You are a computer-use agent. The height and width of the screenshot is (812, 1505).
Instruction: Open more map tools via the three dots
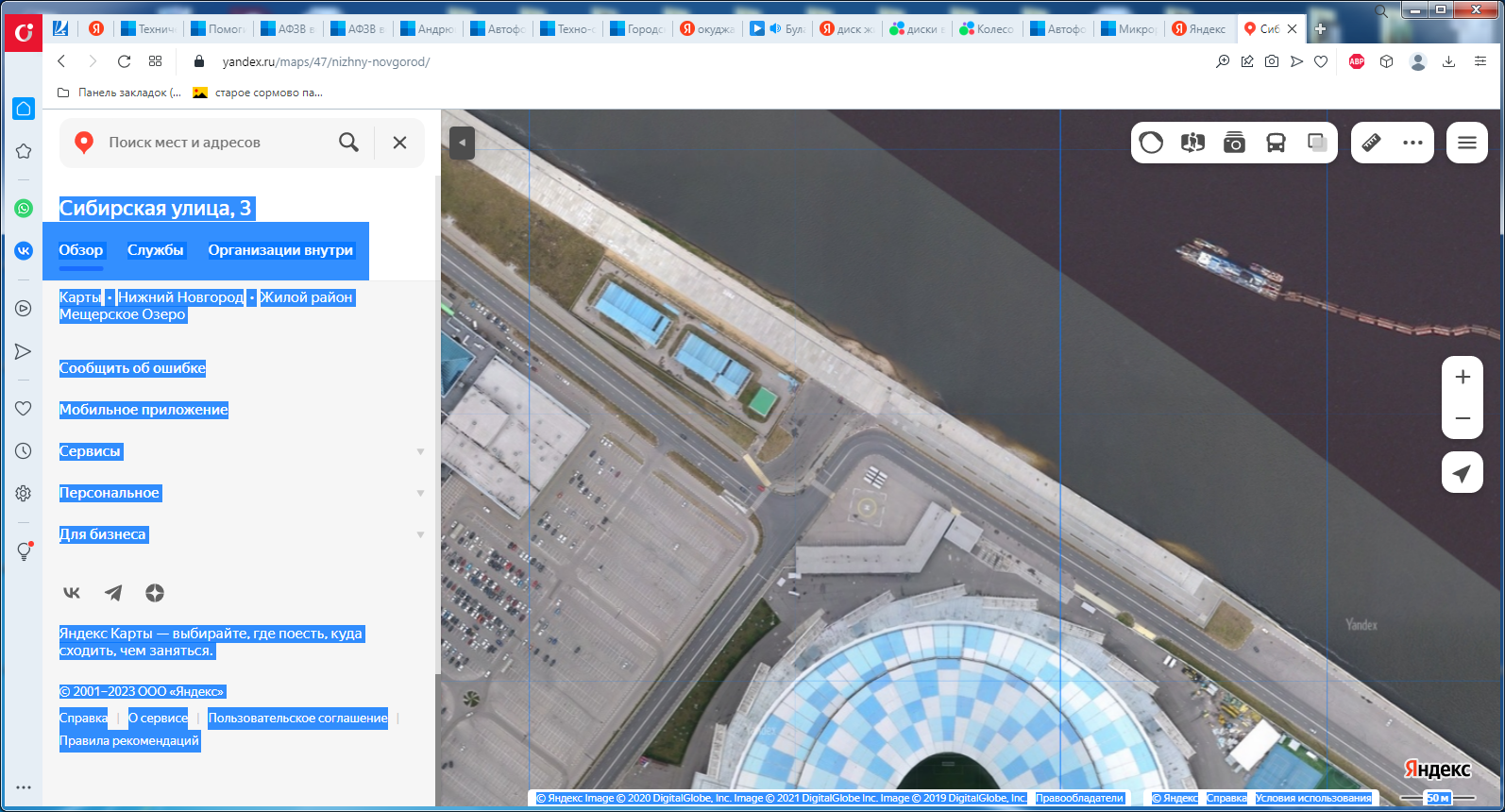coord(1413,143)
